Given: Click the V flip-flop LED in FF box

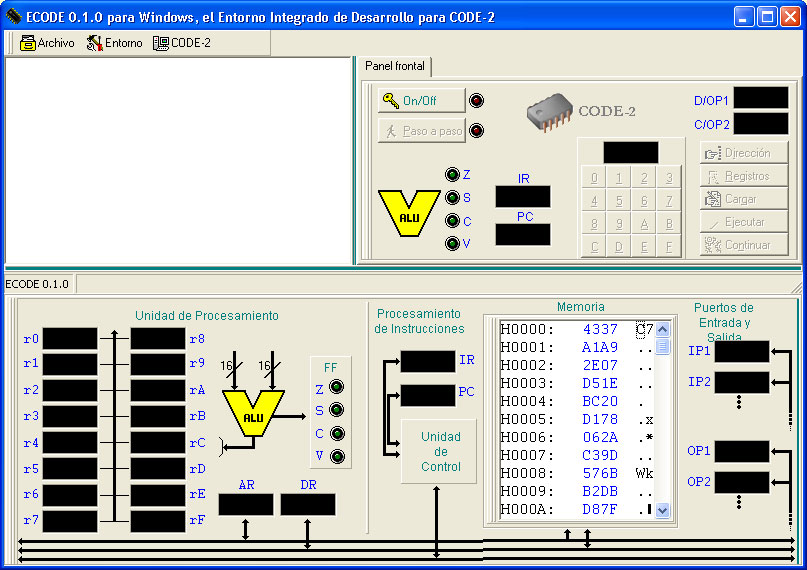Looking at the screenshot, I should coord(337,456).
